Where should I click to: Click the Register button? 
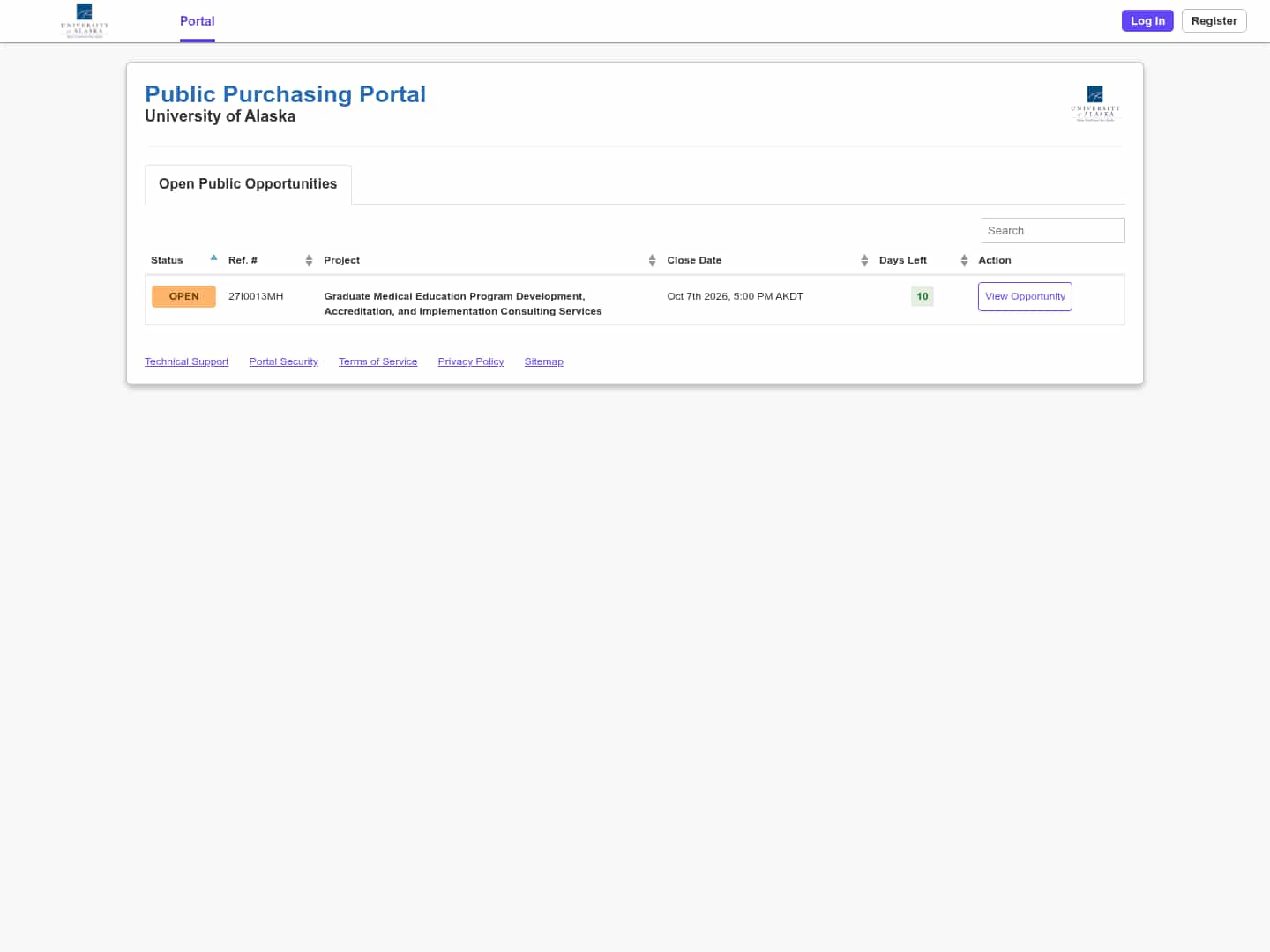1214,21
